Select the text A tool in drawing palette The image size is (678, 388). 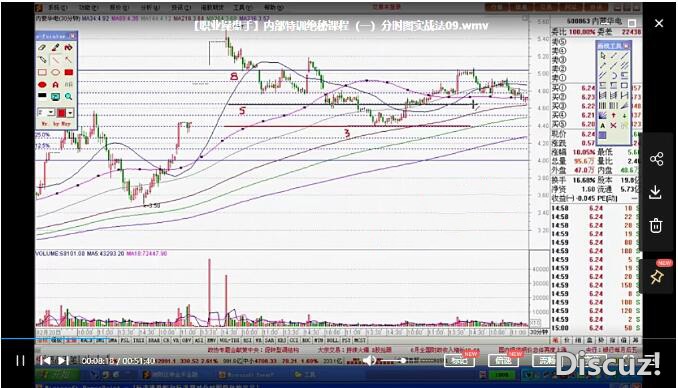603,125
